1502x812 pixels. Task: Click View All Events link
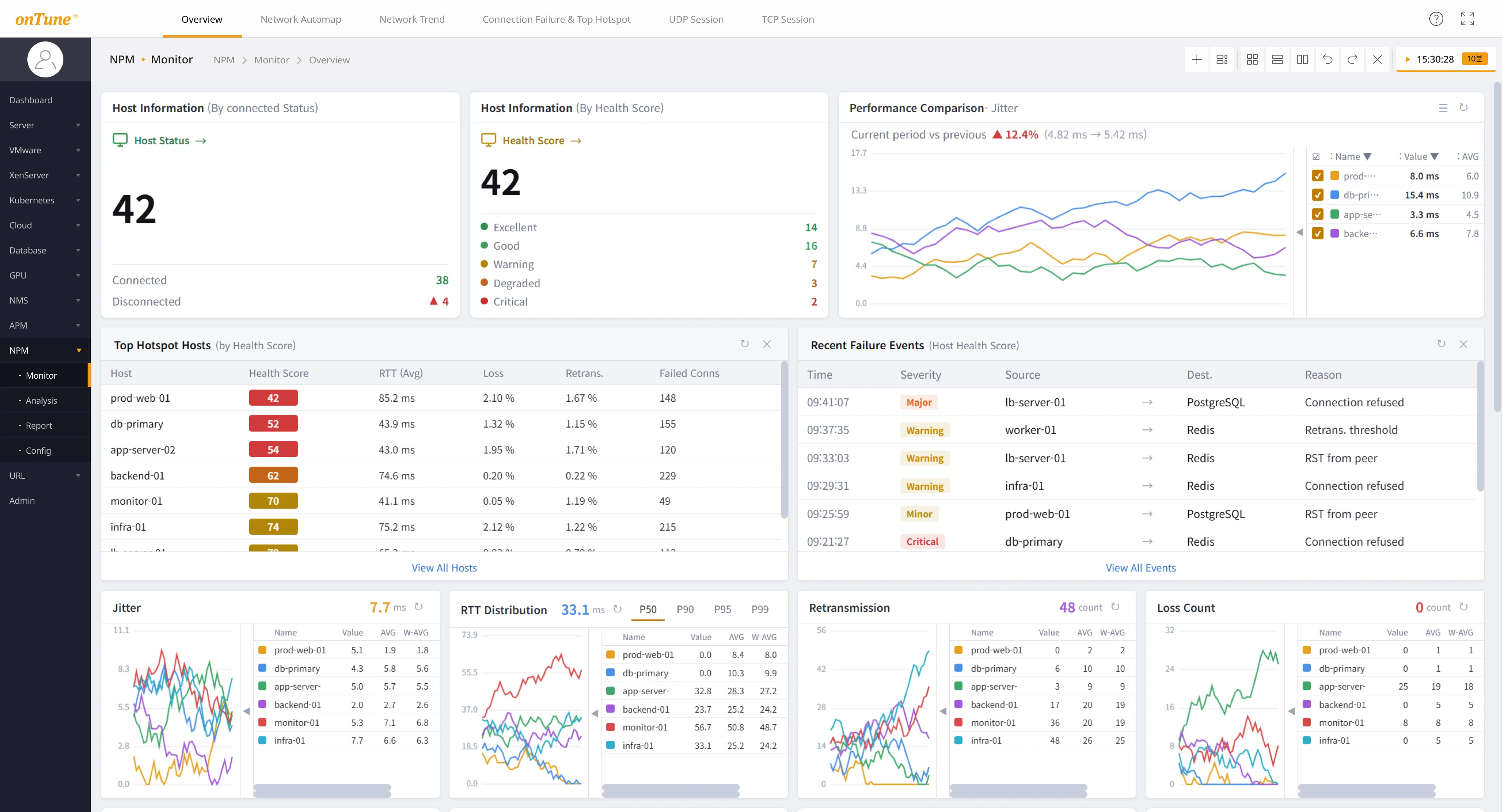click(1141, 568)
